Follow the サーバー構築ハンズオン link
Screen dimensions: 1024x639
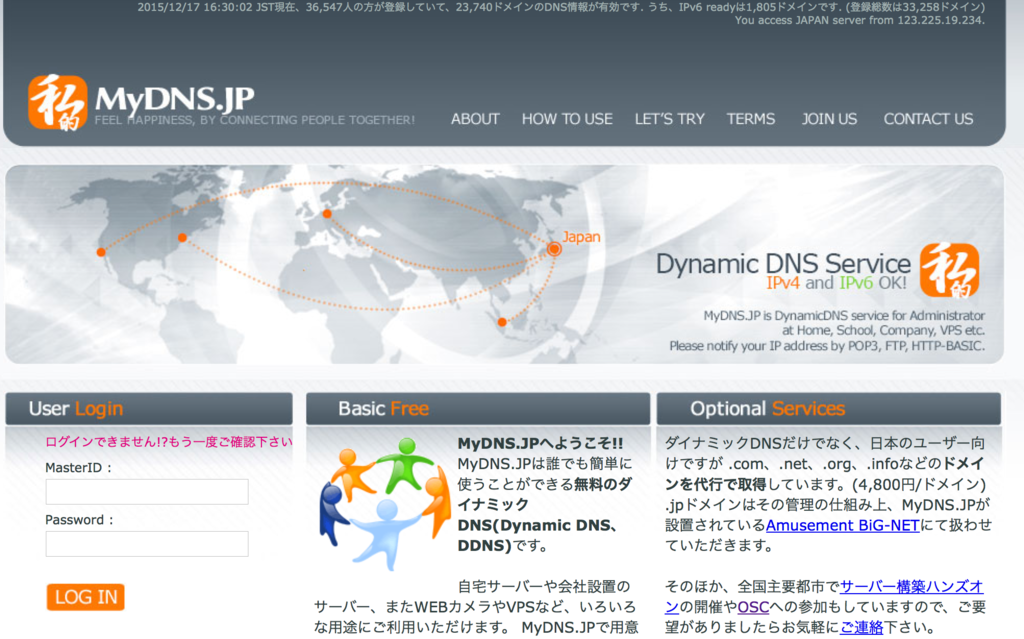[x=912, y=587]
